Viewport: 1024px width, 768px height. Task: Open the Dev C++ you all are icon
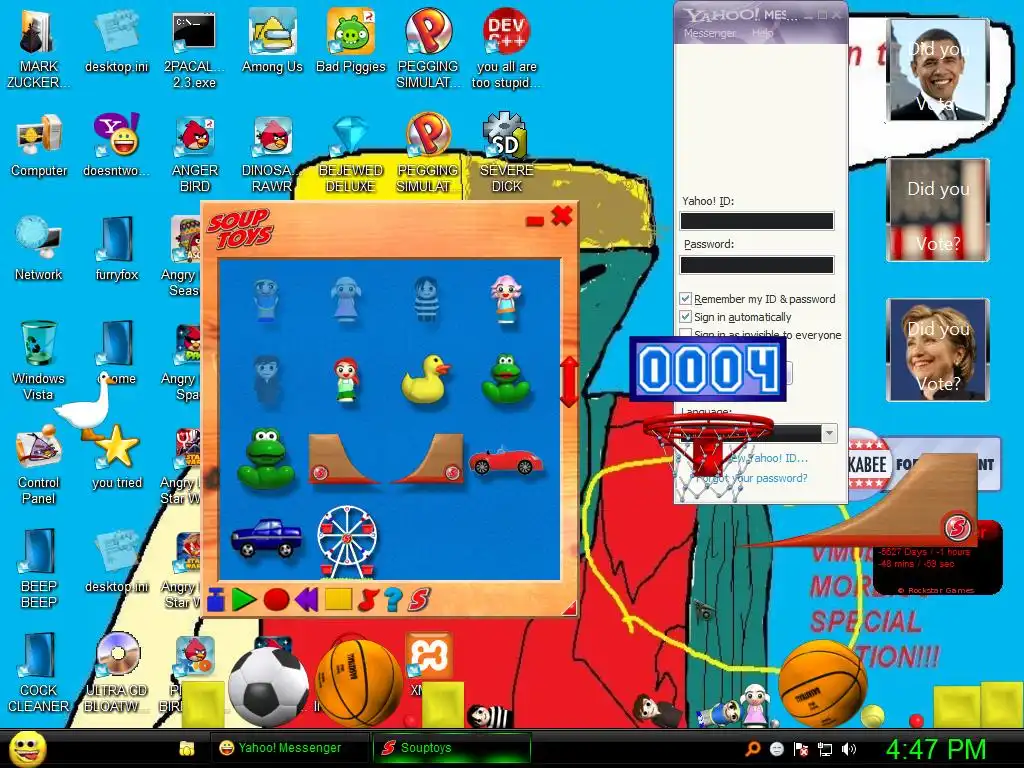506,49
